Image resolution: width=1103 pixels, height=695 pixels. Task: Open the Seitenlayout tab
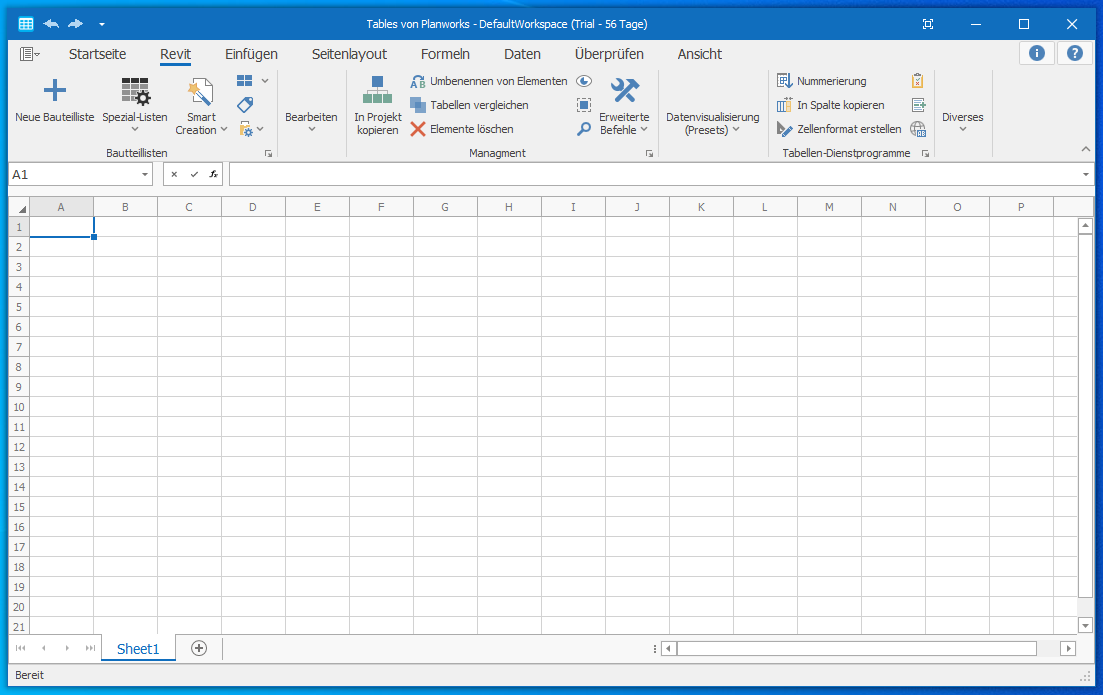(349, 54)
